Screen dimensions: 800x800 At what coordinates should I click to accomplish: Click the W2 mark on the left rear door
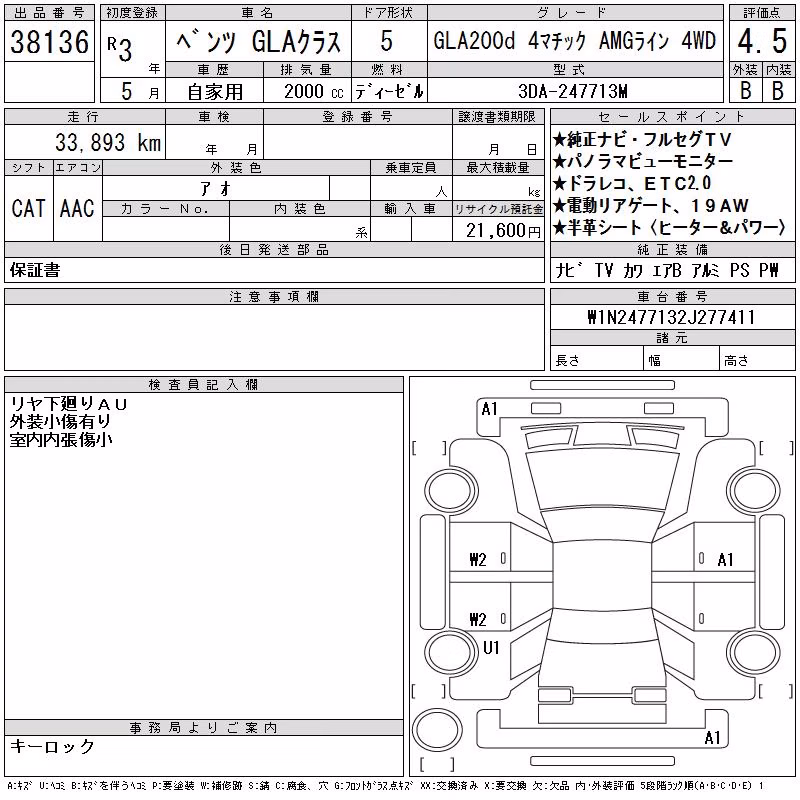click(478, 619)
